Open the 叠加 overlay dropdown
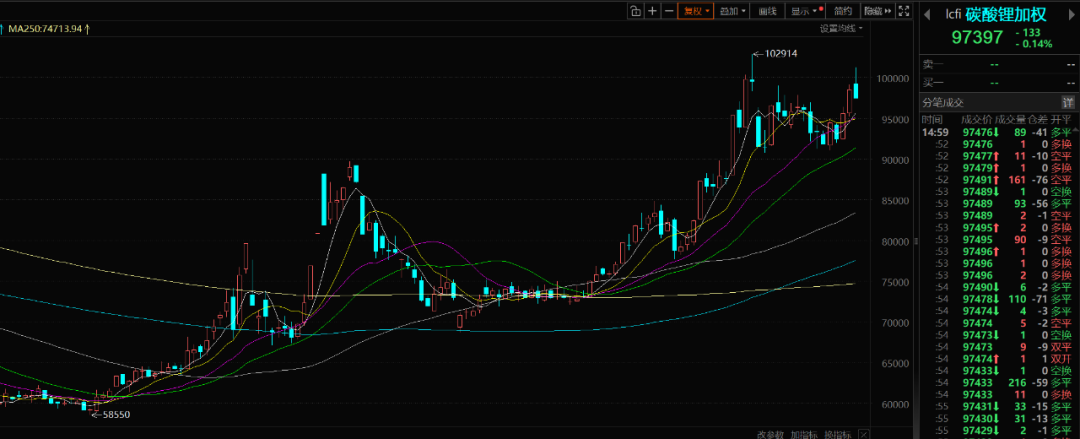 coord(733,11)
